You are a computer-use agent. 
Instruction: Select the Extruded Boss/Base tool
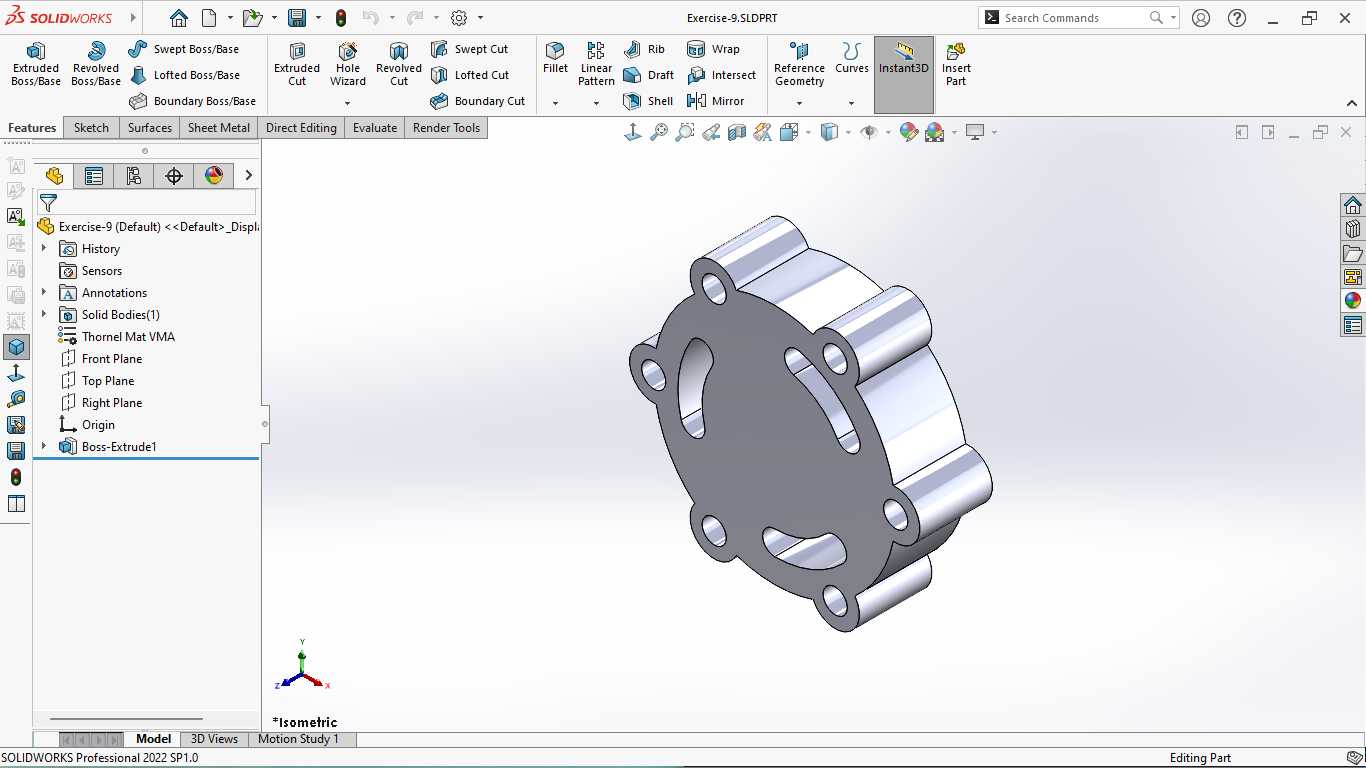coord(36,64)
